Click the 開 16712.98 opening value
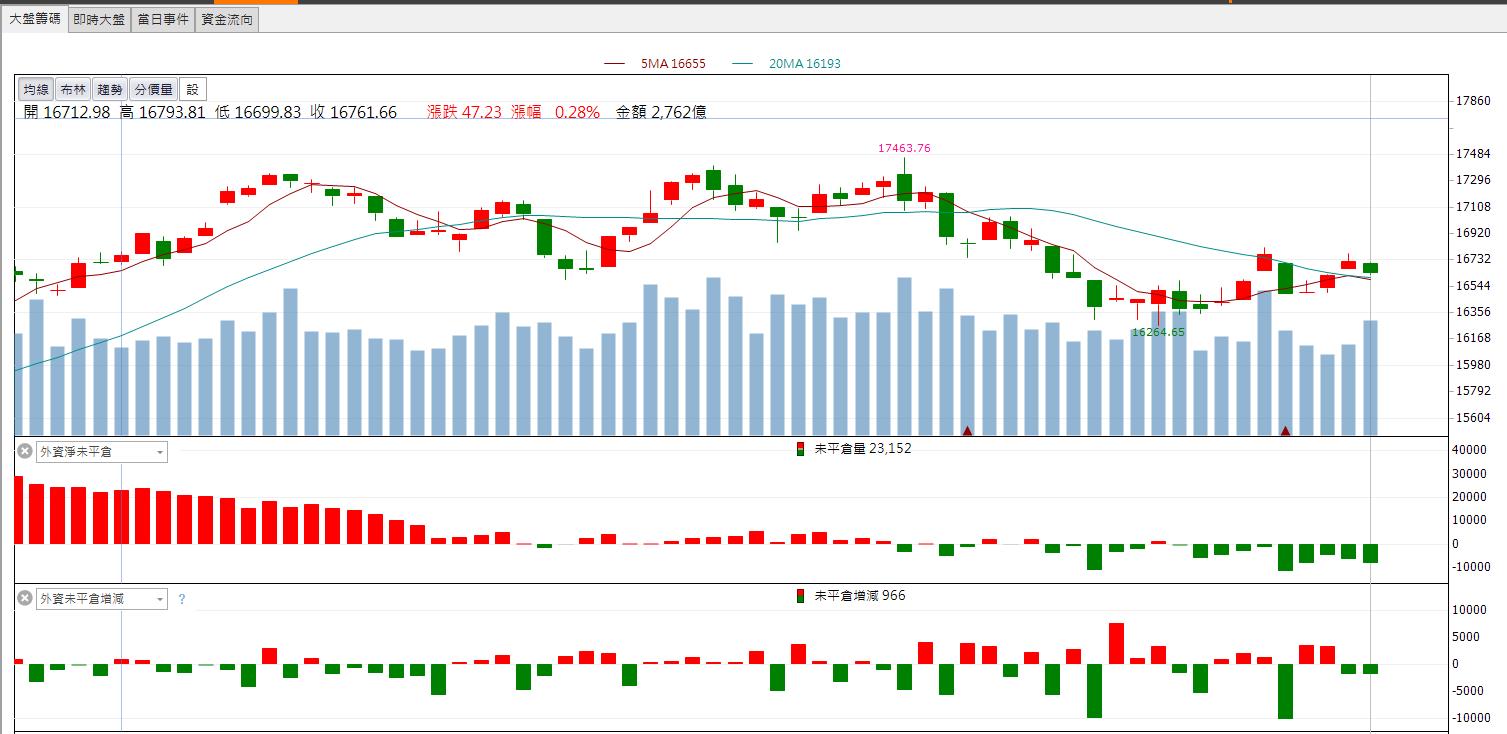 pos(67,112)
